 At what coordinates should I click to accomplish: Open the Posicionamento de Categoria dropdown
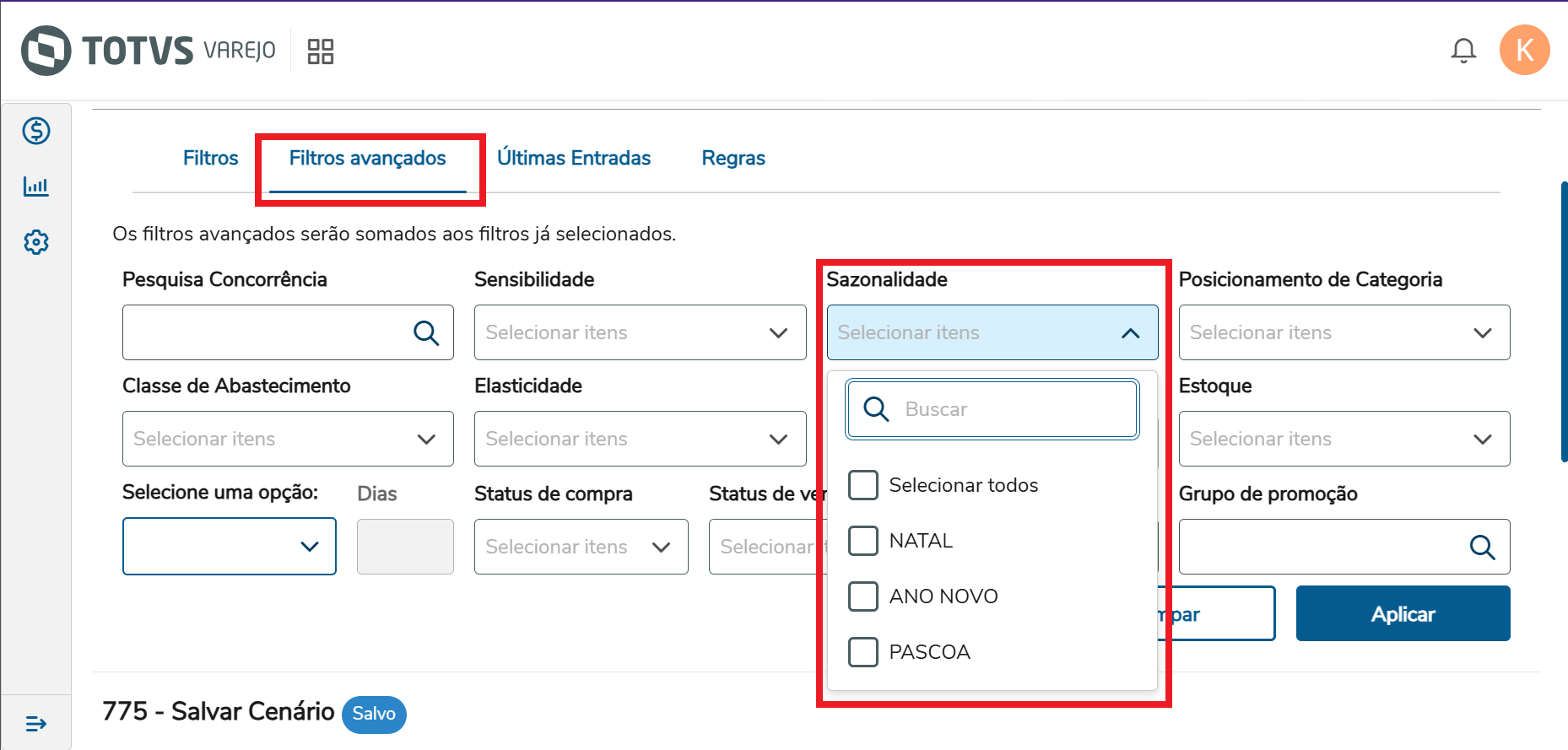click(x=1482, y=333)
